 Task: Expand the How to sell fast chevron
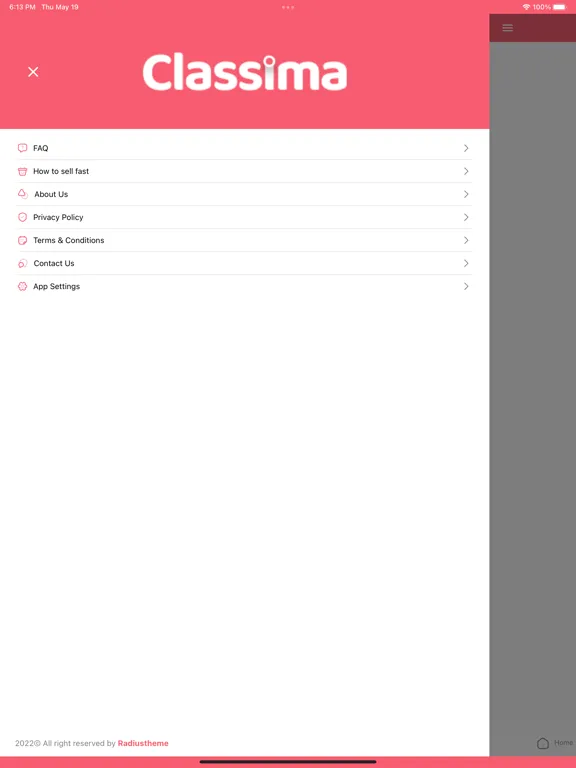(466, 171)
